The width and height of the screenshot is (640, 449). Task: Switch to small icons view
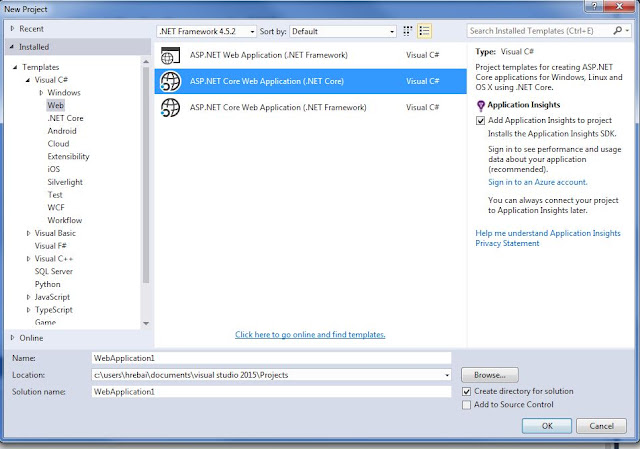tap(407, 31)
